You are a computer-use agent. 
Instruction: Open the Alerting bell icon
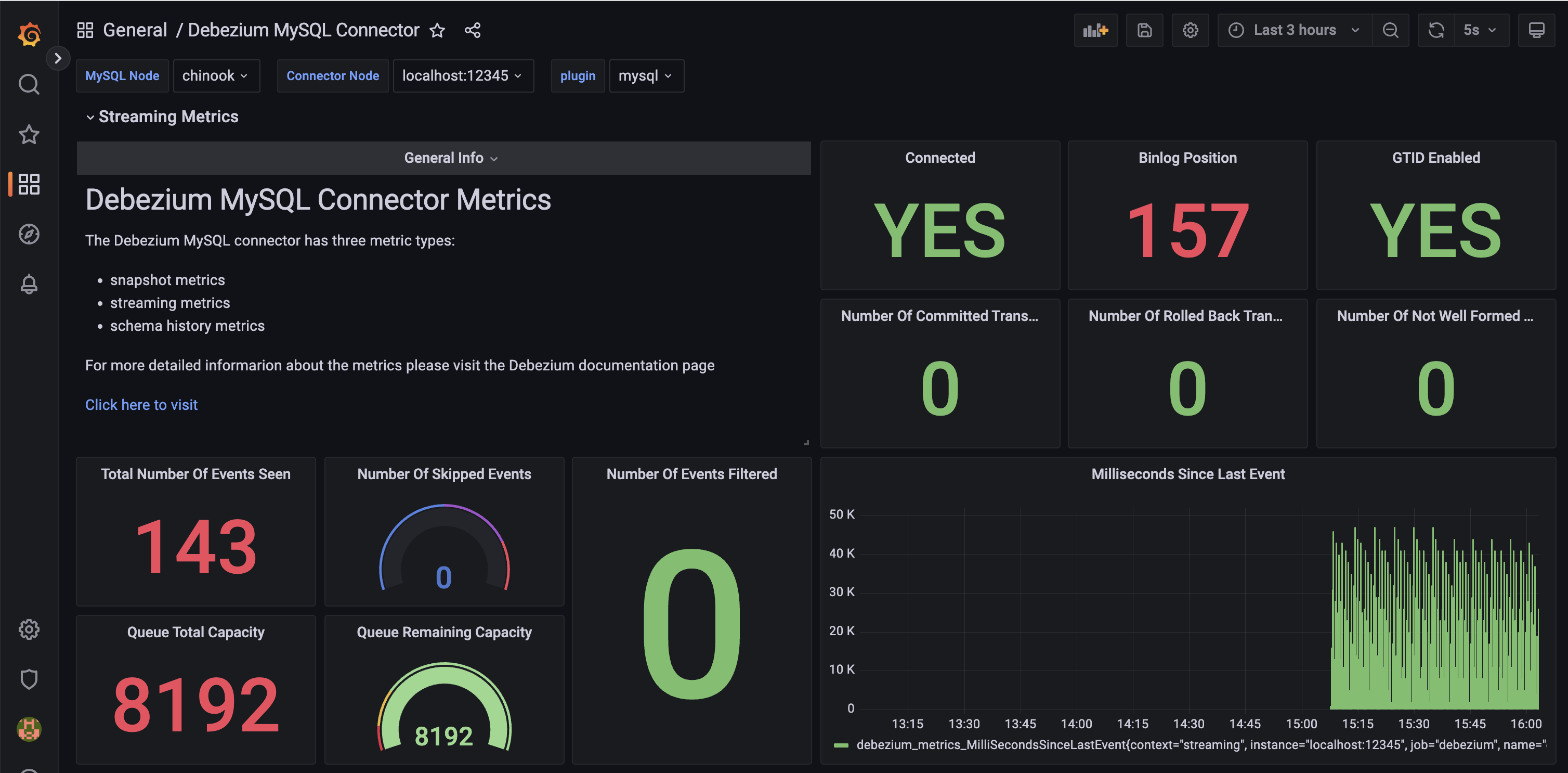point(29,284)
